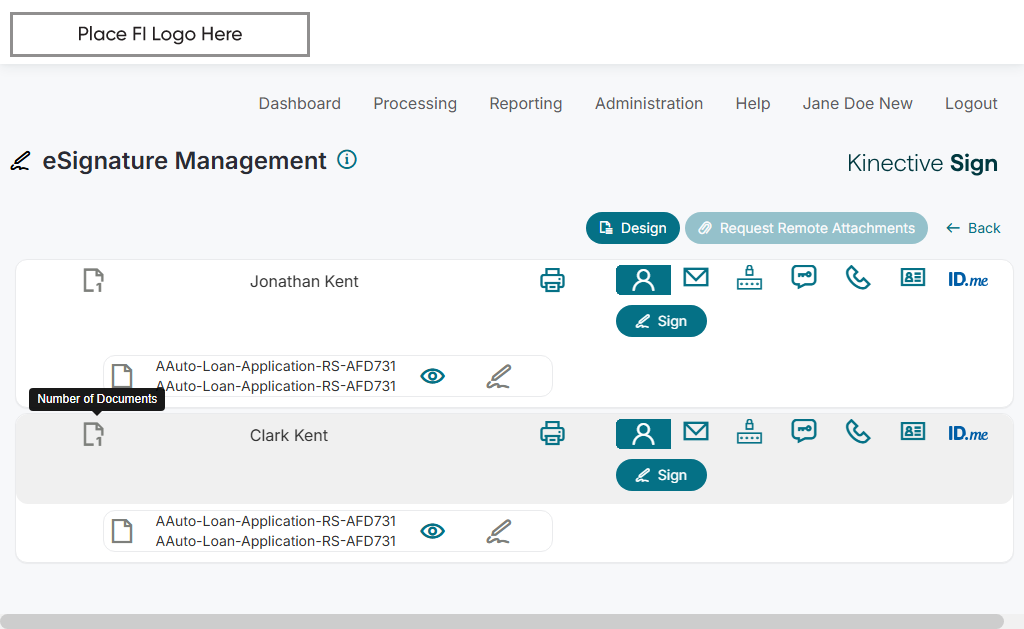The width and height of the screenshot is (1024, 629).
Task: Click the phone icon in Clark Kent row
Action: coord(858,431)
